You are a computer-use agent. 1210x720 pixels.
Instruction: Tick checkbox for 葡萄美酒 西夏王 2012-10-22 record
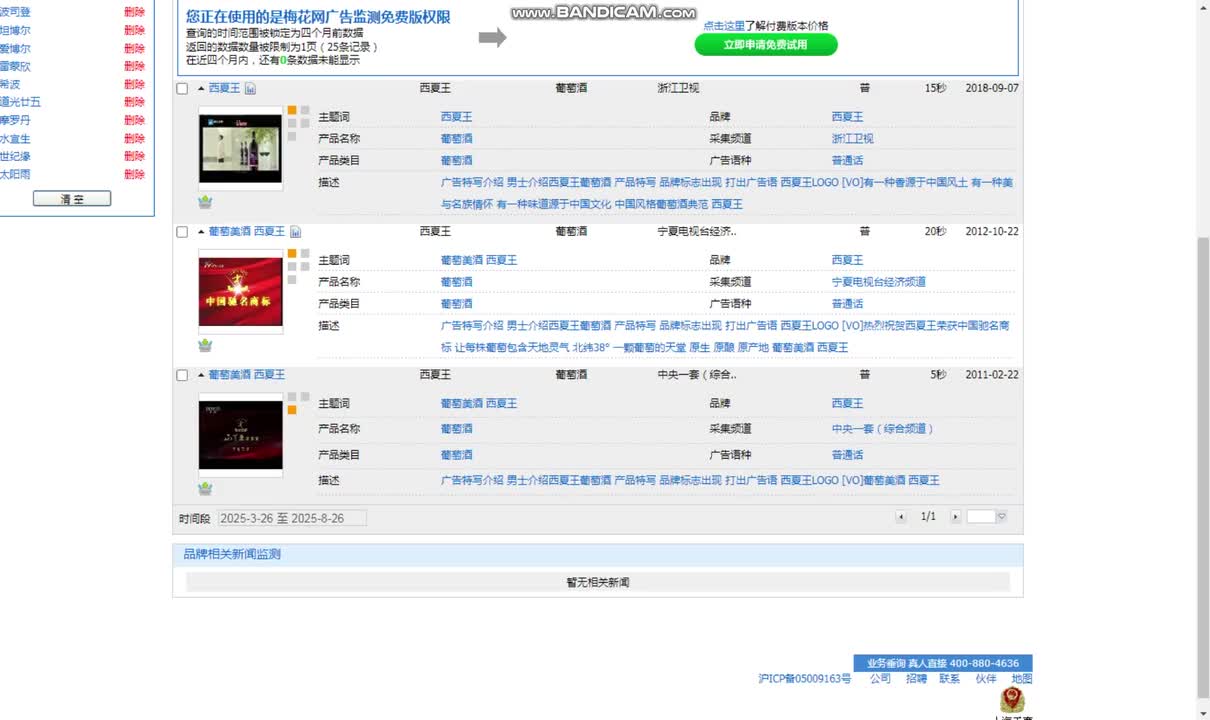(x=182, y=232)
